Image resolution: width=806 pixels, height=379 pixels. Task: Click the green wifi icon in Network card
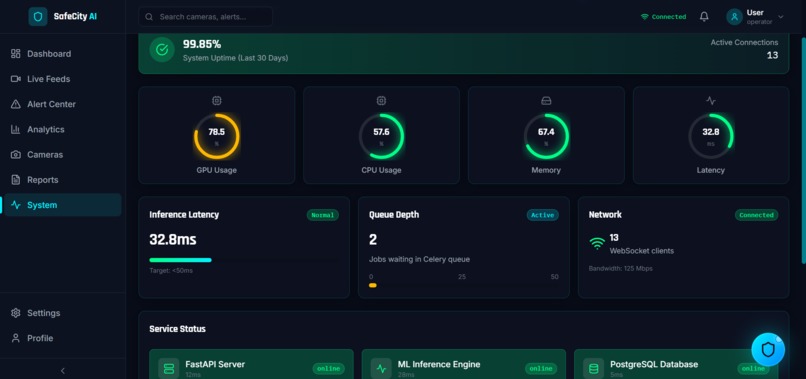(597, 244)
